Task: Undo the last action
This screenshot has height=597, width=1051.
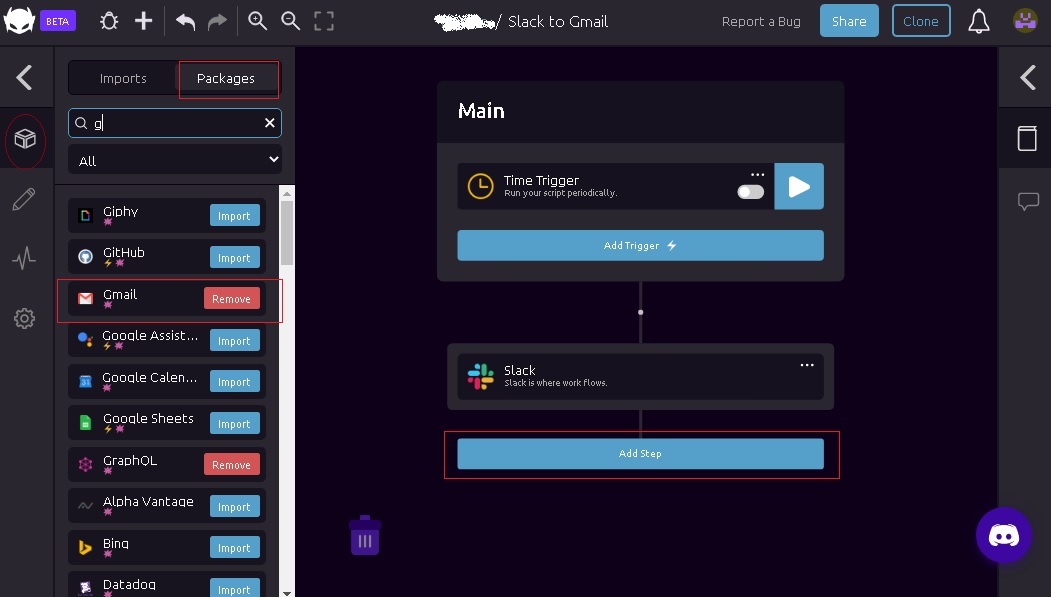Action: 185,21
